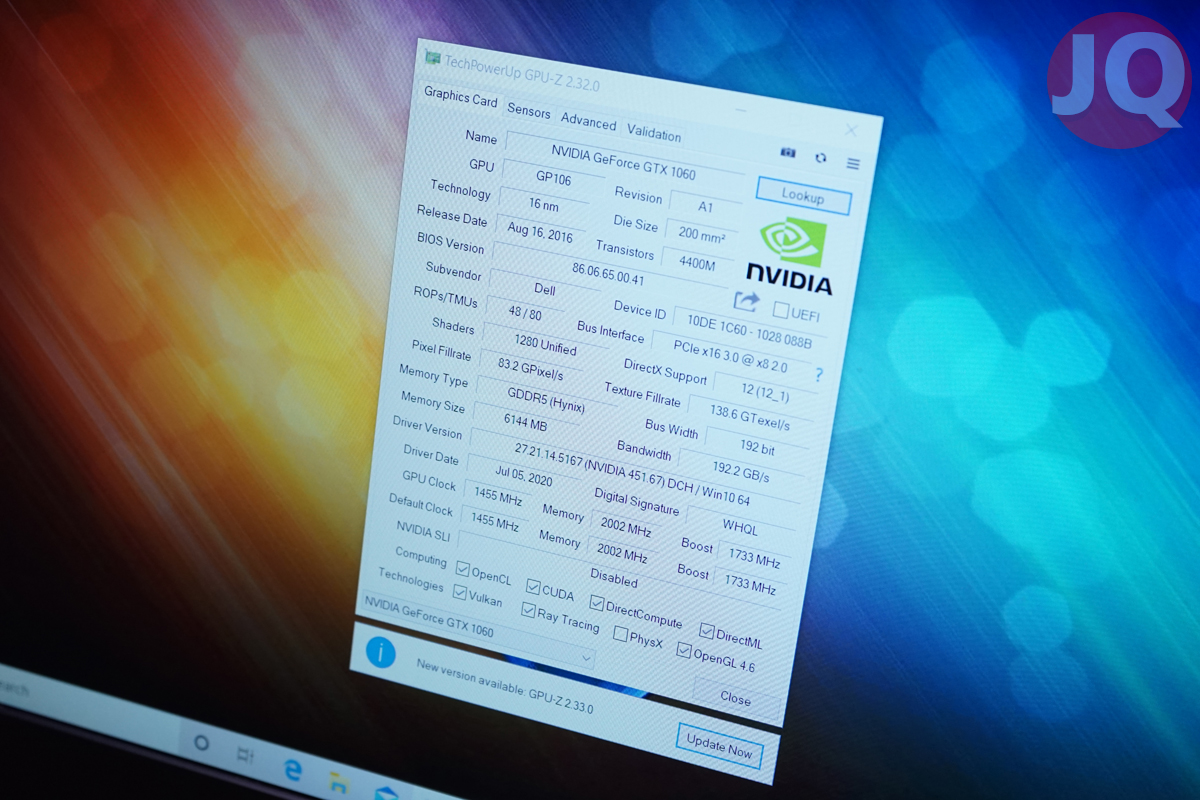Click the Revision value A1

[706, 207]
